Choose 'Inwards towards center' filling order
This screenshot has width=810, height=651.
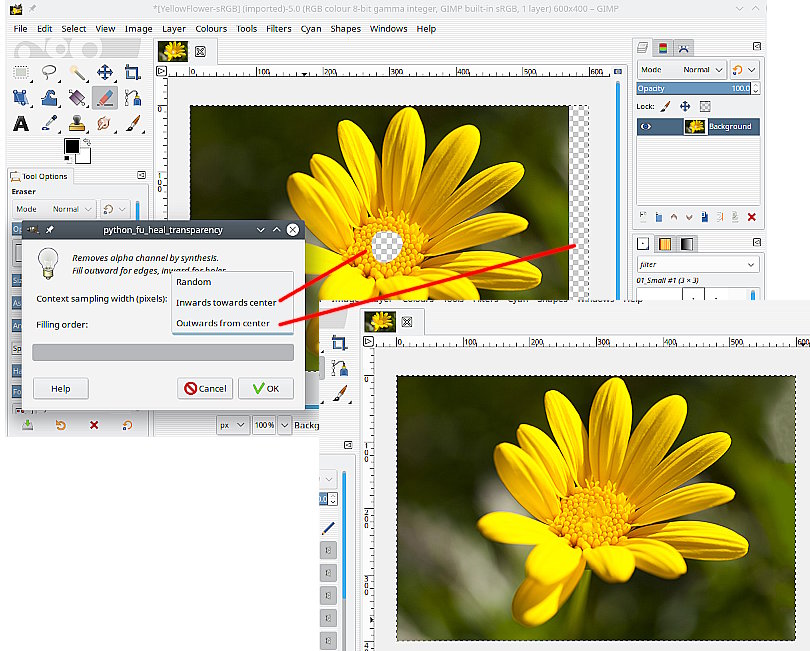point(226,302)
